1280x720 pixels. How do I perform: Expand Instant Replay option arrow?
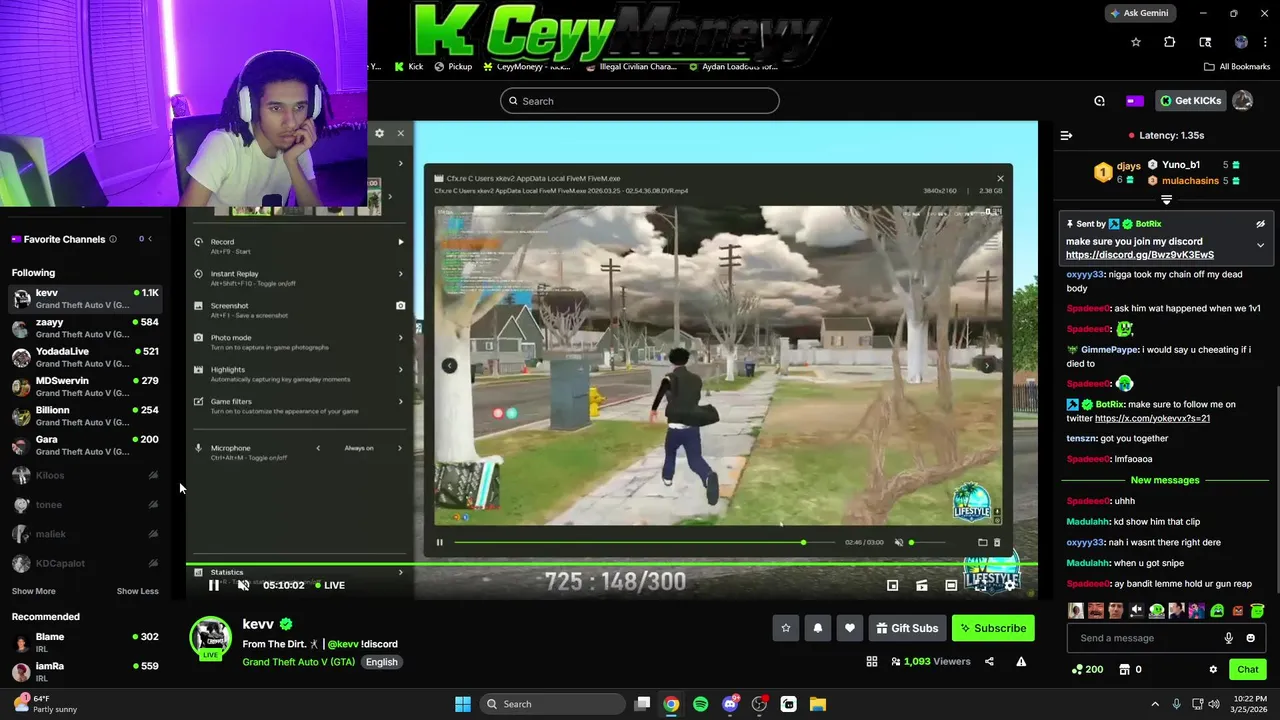click(x=401, y=274)
